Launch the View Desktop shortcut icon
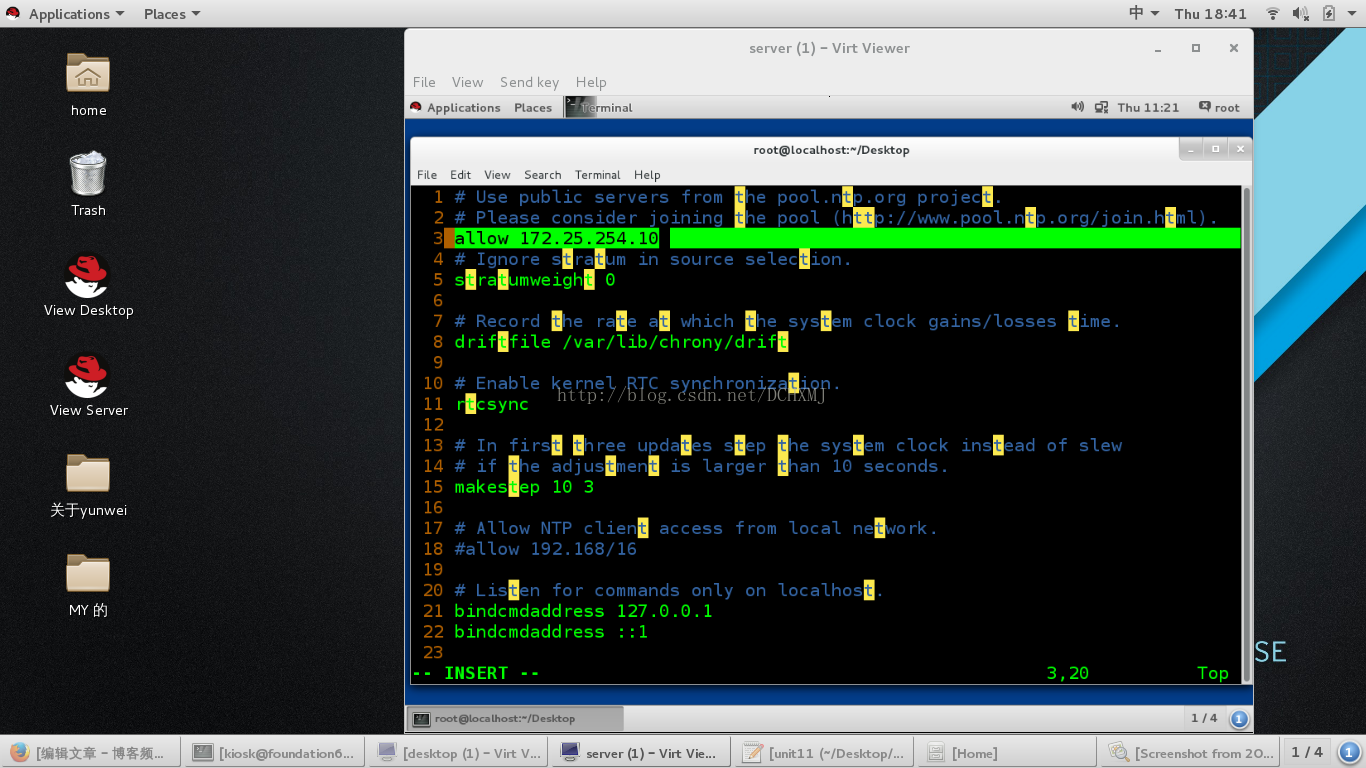 88,275
